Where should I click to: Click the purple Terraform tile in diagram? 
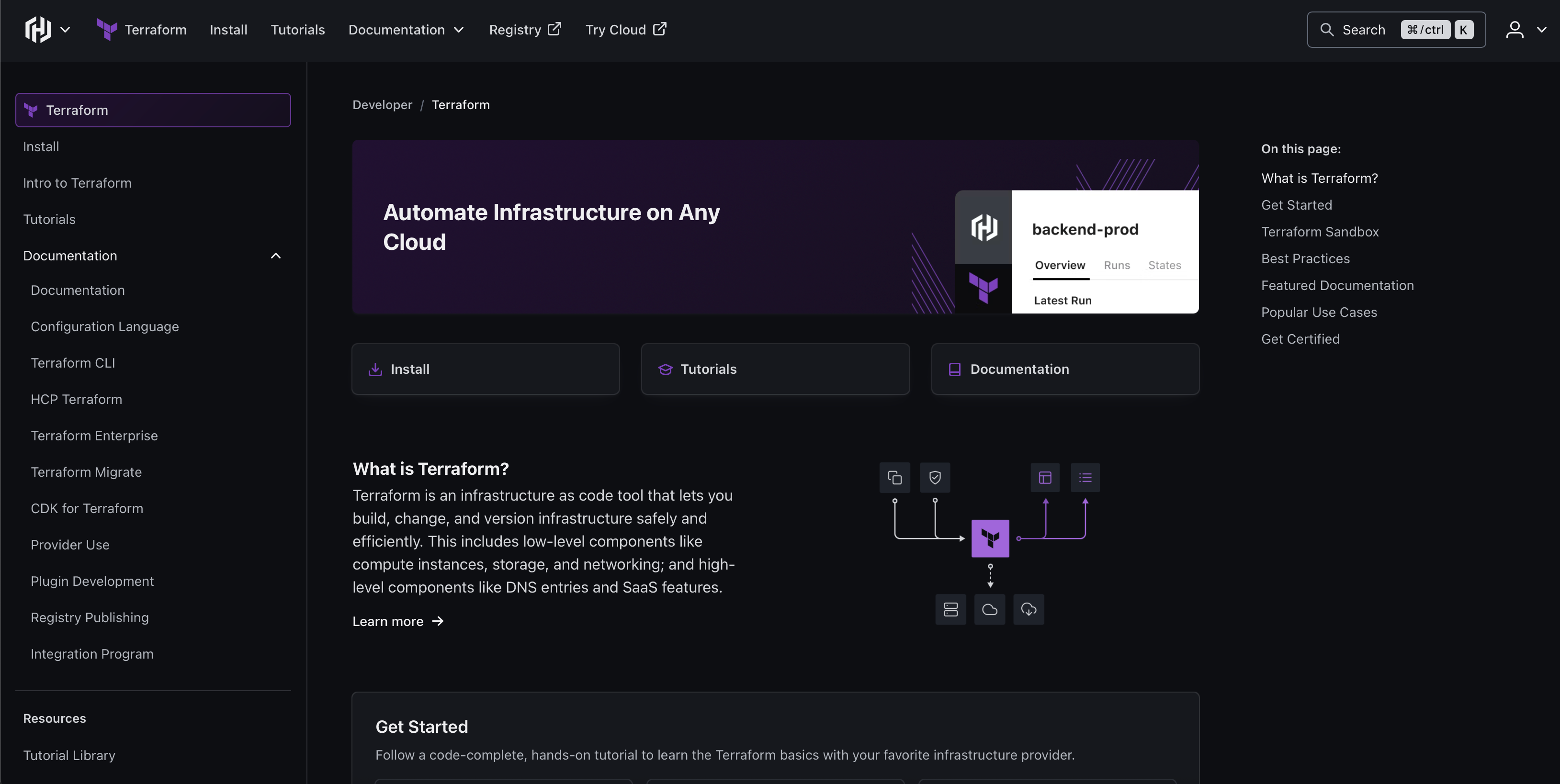click(990, 538)
